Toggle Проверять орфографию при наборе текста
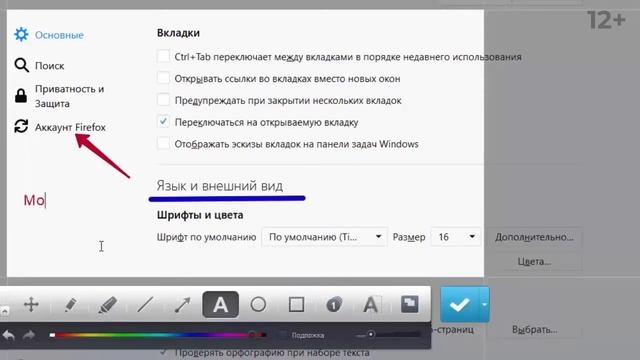 (x=164, y=351)
